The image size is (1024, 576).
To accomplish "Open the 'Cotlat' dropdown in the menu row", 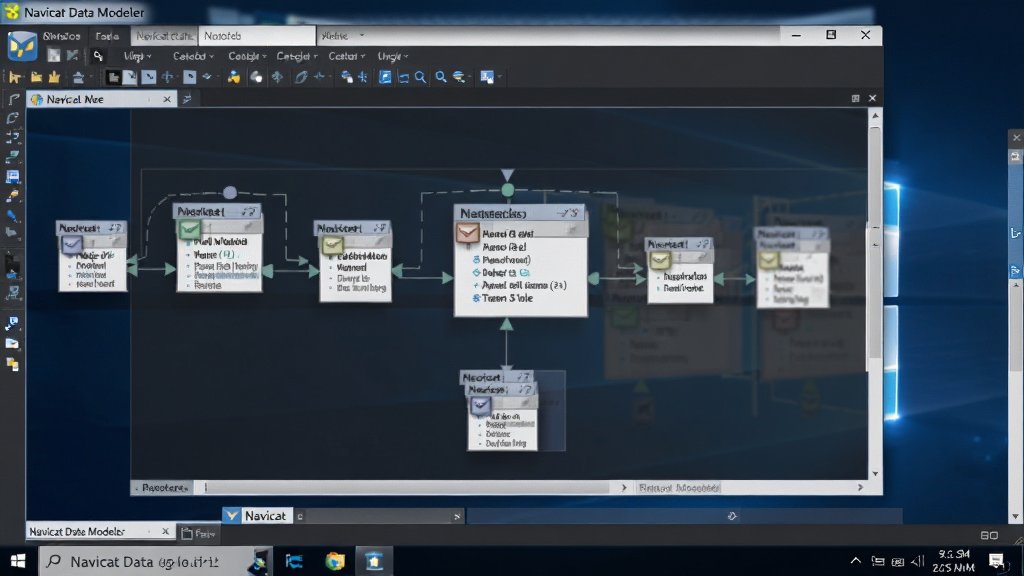I will point(347,56).
